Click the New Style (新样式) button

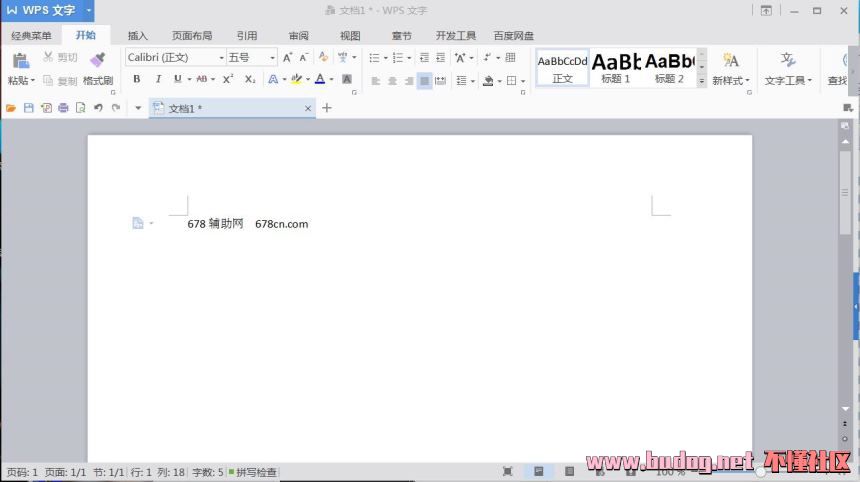point(731,67)
